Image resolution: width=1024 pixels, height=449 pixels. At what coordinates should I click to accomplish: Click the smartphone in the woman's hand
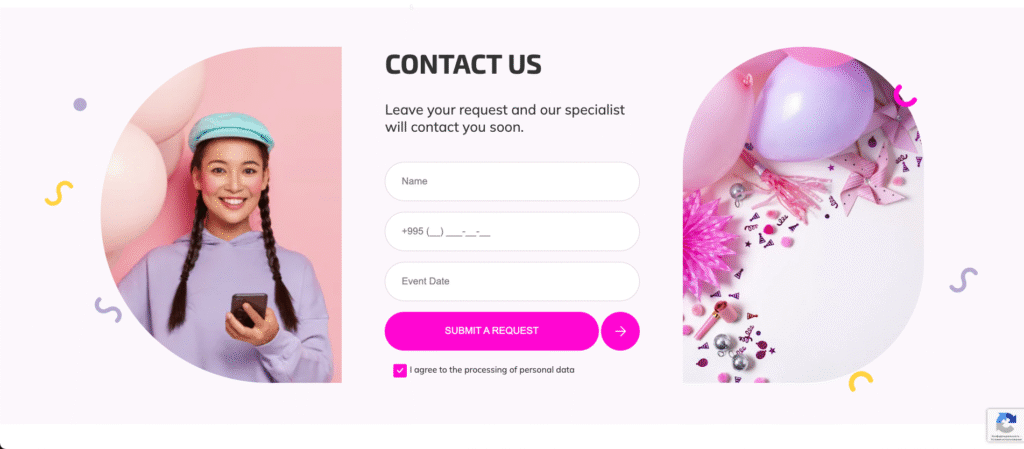pos(249,309)
